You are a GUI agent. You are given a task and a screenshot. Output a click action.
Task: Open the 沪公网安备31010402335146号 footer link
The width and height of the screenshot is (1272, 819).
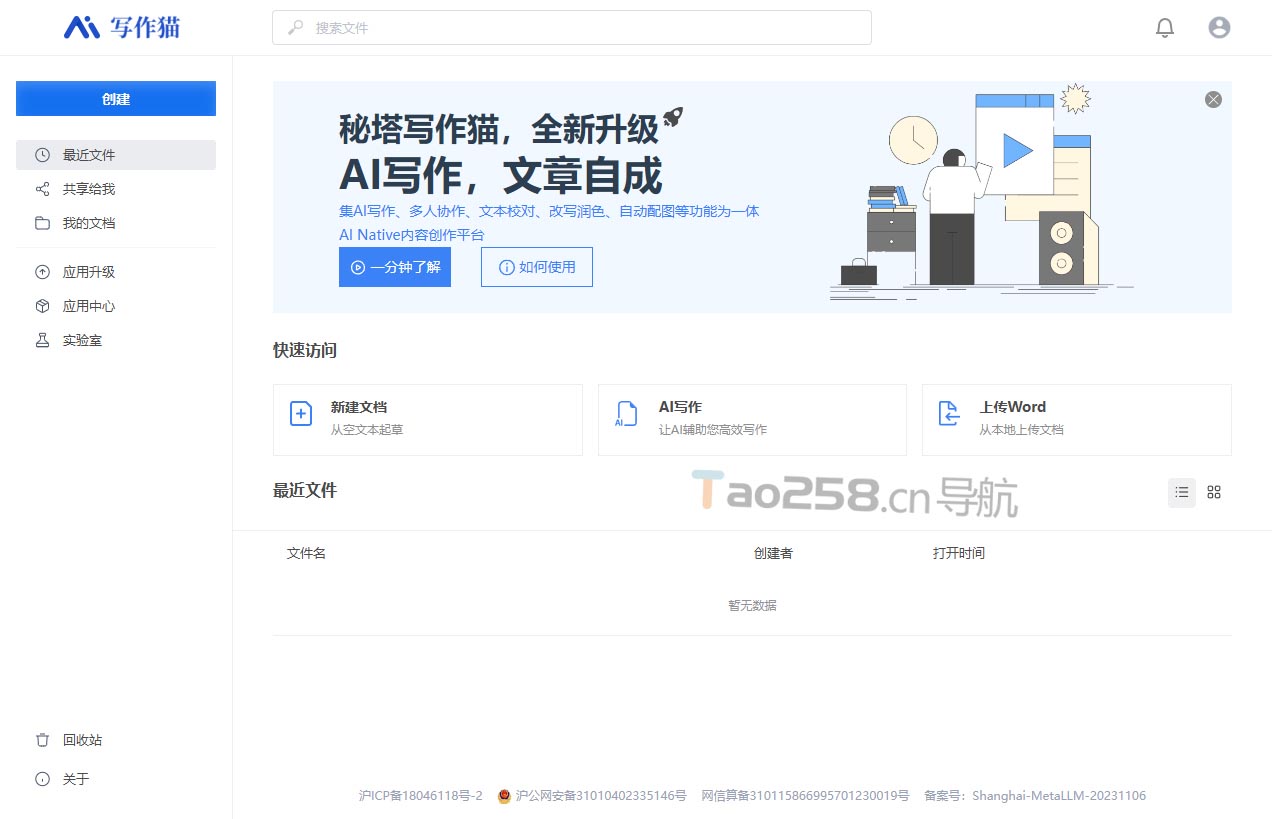[592, 796]
